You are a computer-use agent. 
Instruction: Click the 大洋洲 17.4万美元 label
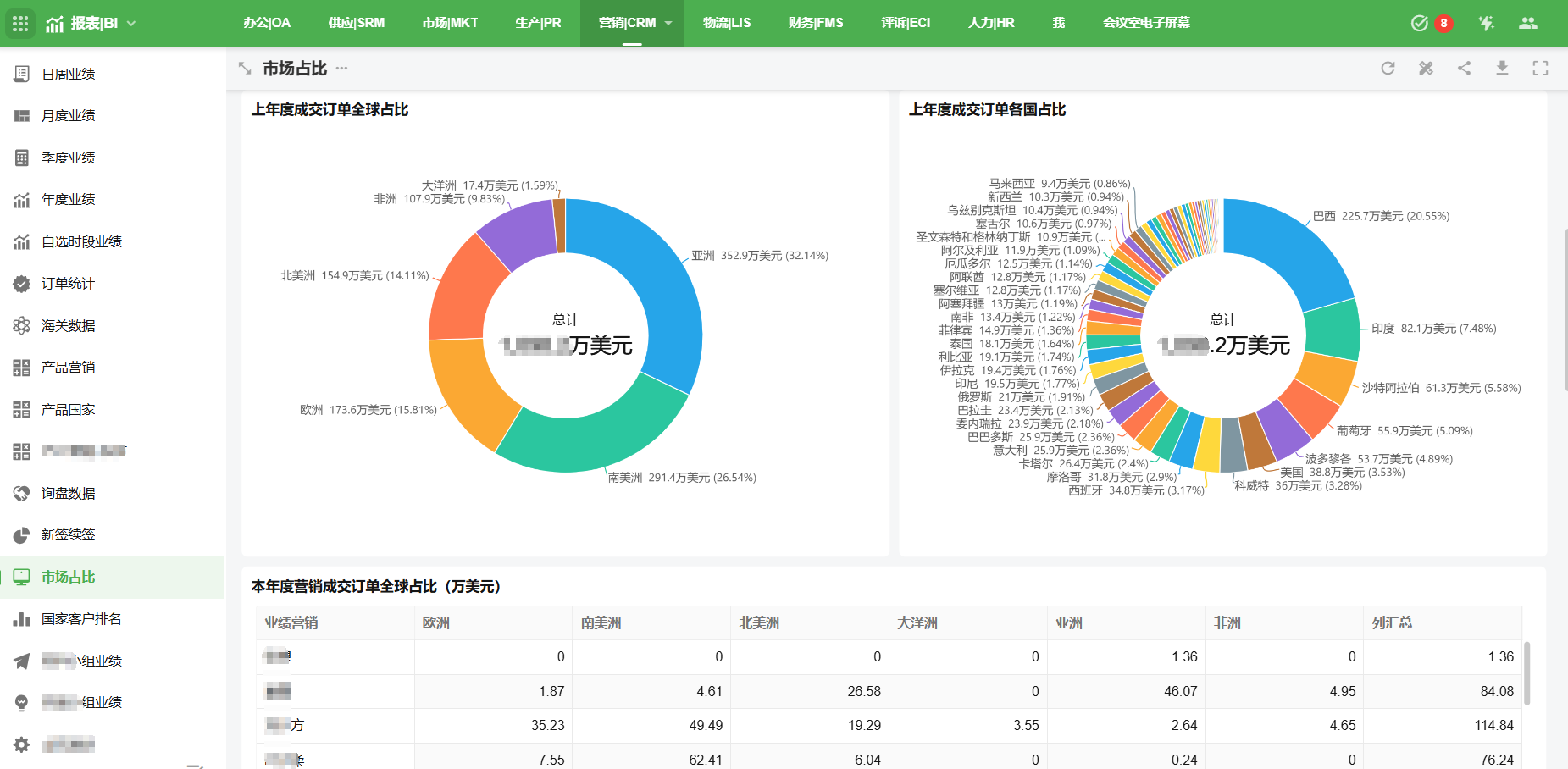click(x=490, y=185)
